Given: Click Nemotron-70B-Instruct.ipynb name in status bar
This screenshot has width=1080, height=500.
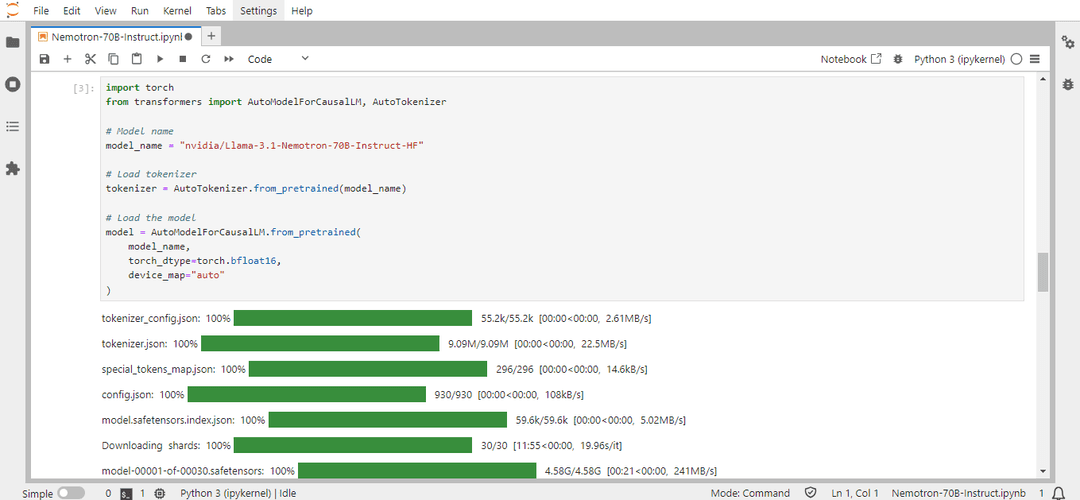Looking at the screenshot, I should (x=959, y=493).
